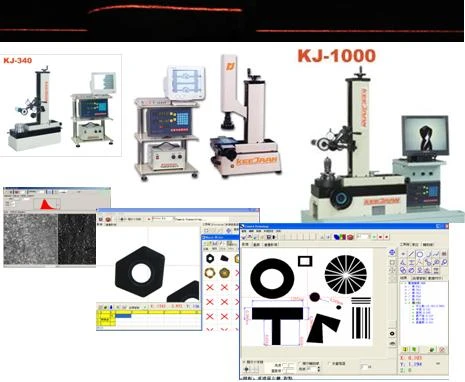
Task: Select the point measurement tool
Action: [403, 254]
